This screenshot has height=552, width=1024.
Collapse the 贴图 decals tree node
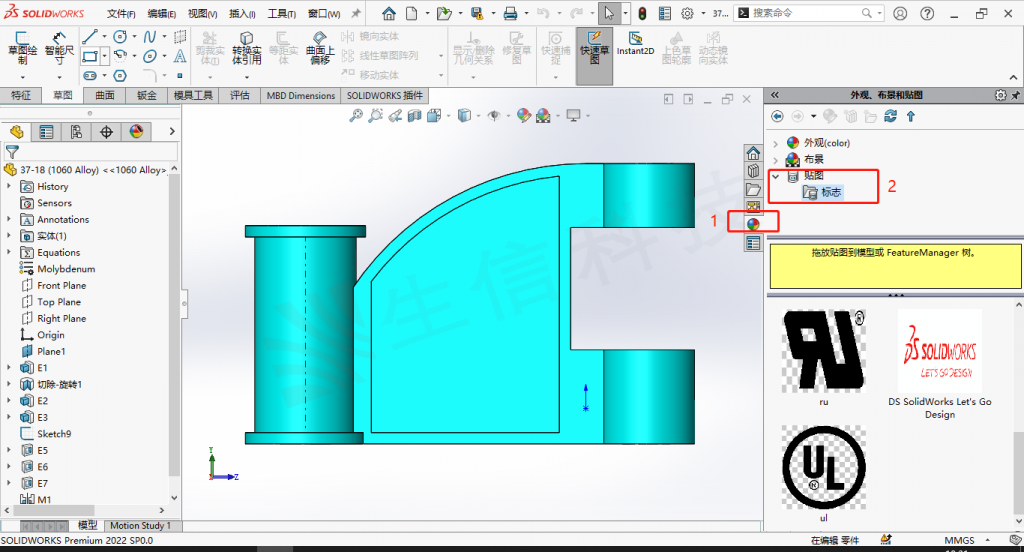tap(776, 176)
